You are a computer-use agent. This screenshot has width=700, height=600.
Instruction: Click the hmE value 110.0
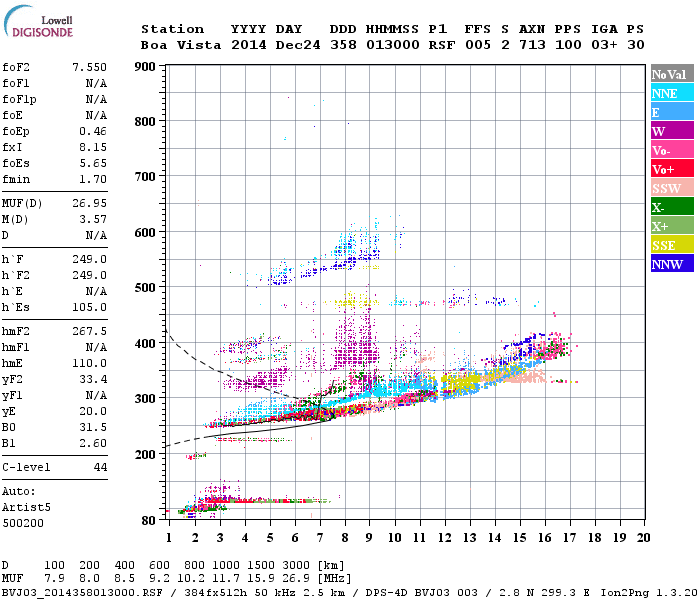coord(89,363)
